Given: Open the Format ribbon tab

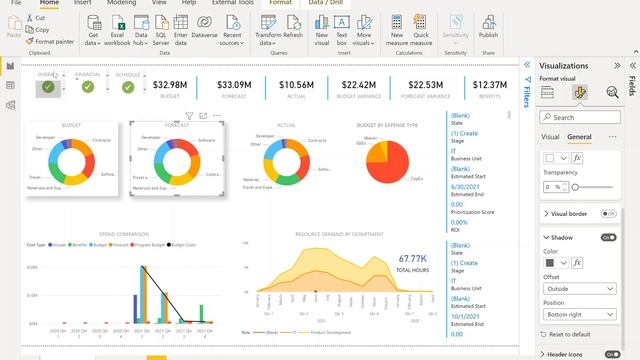Looking at the screenshot, I should click(280, 3).
